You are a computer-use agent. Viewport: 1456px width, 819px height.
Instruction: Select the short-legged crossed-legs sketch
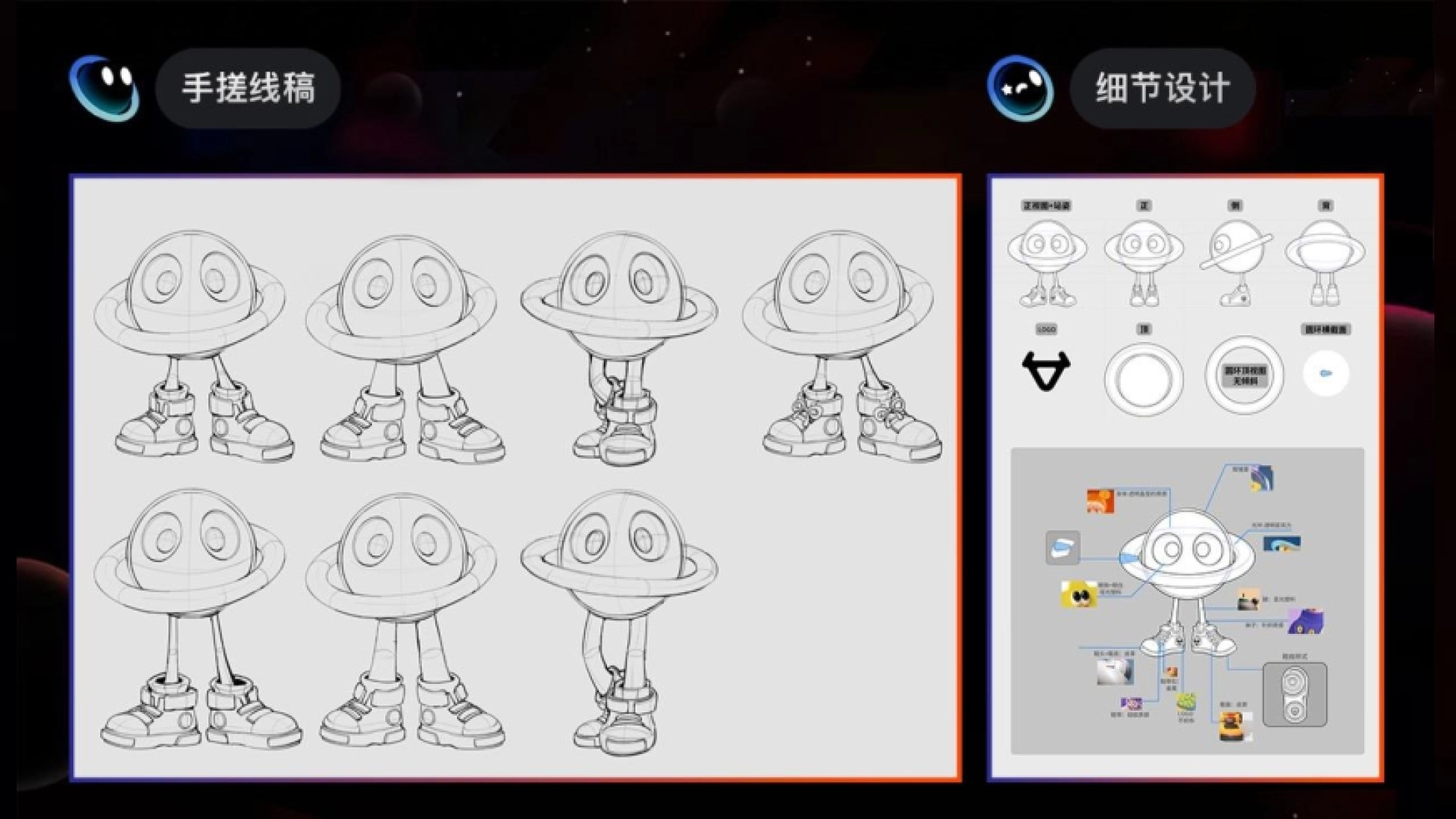pyautogui.click(x=619, y=347)
